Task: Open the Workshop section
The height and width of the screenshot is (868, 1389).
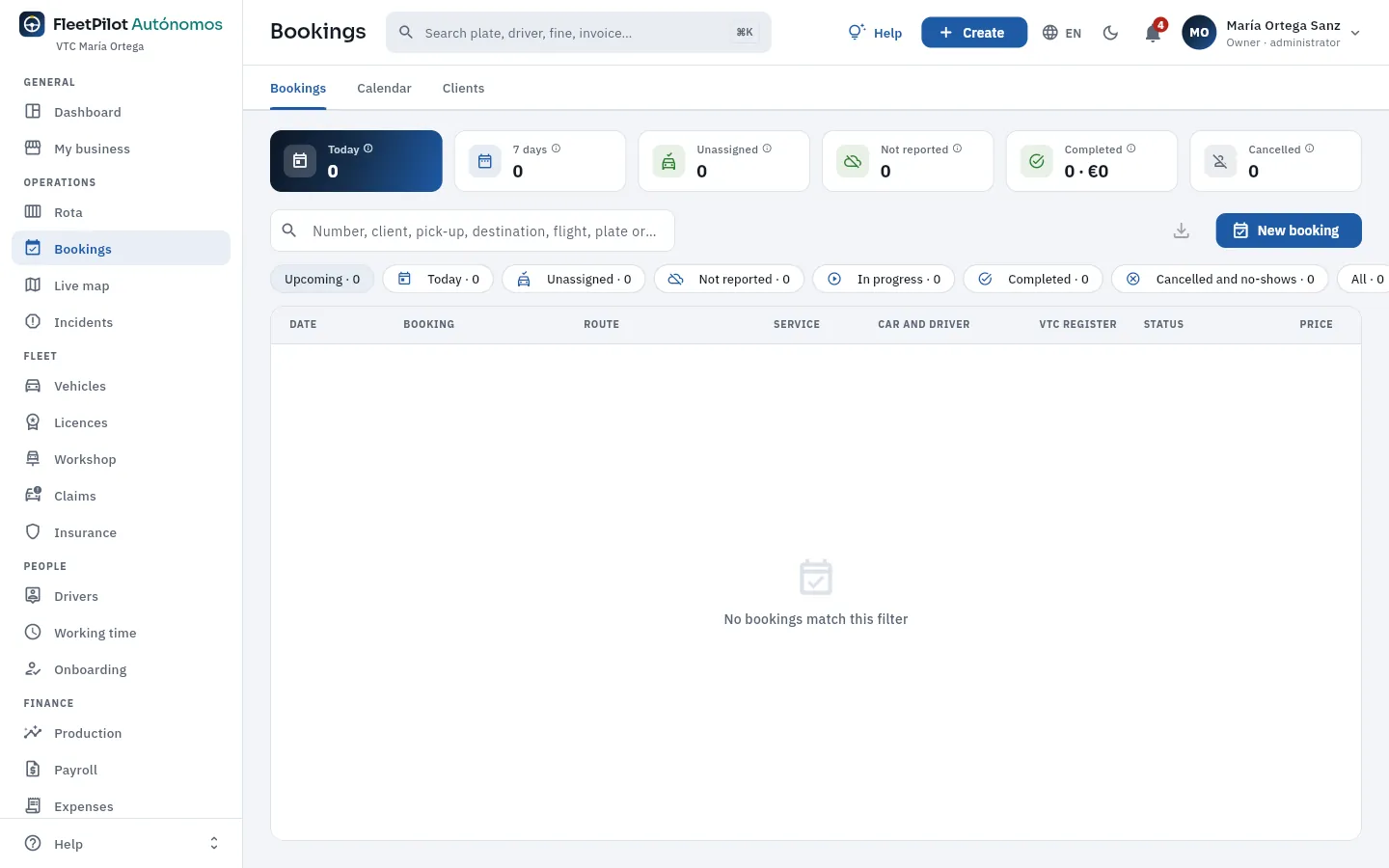Action: coord(121,459)
